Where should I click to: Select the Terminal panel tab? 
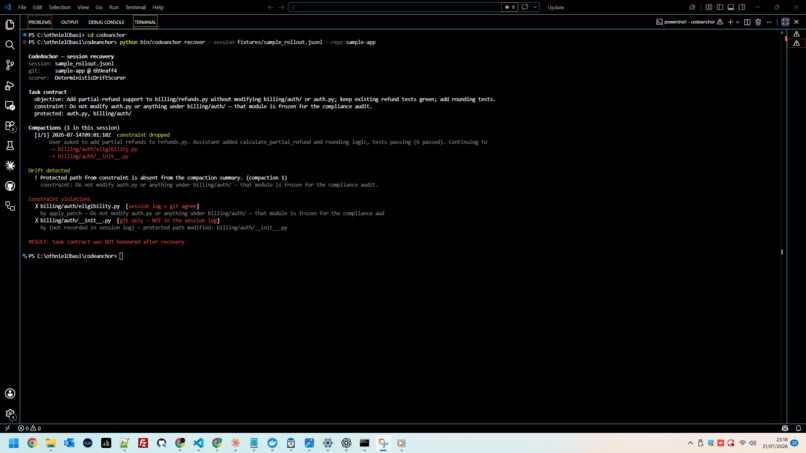click(145, 22)
